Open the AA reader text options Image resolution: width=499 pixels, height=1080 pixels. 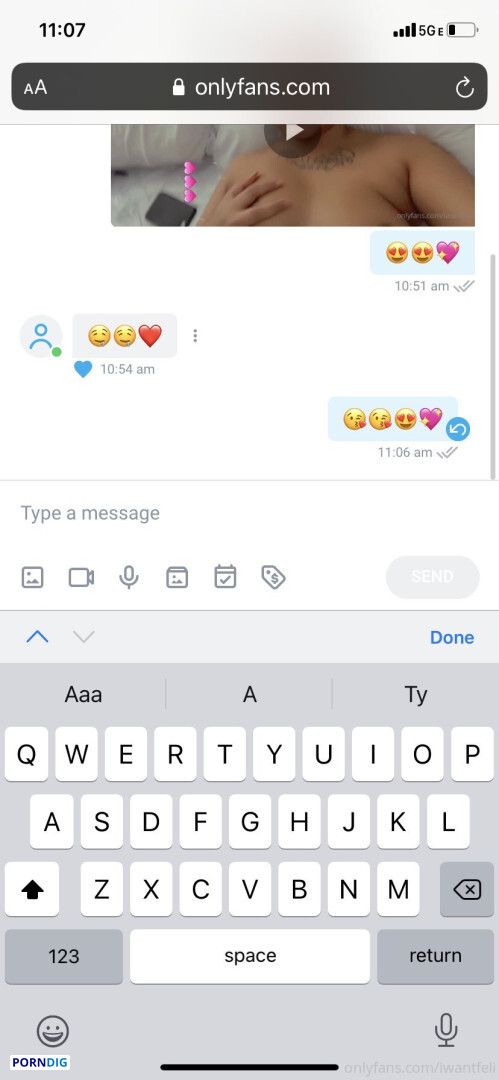coord(35,87)
